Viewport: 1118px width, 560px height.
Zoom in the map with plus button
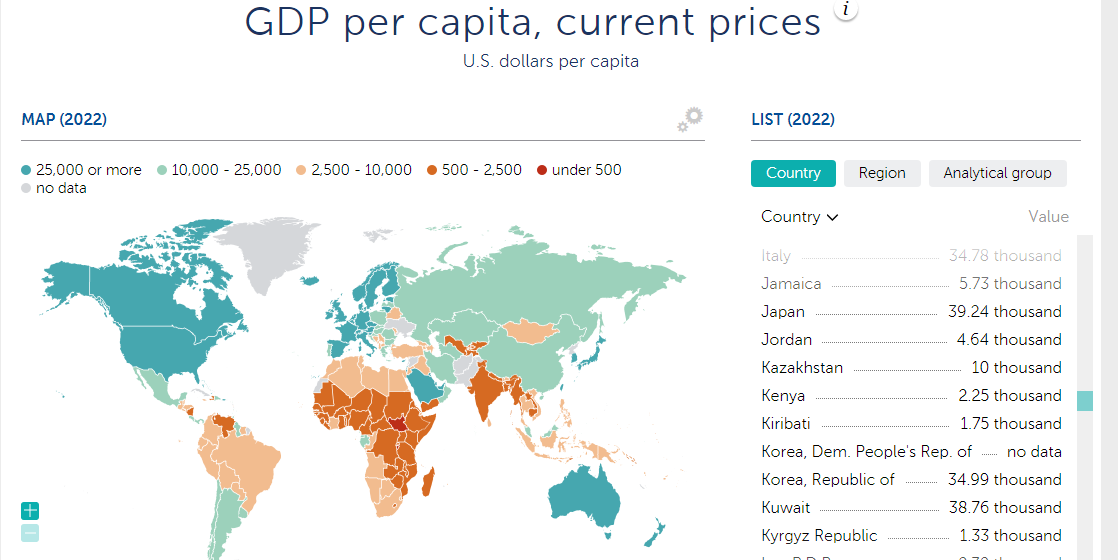point(30,511)
